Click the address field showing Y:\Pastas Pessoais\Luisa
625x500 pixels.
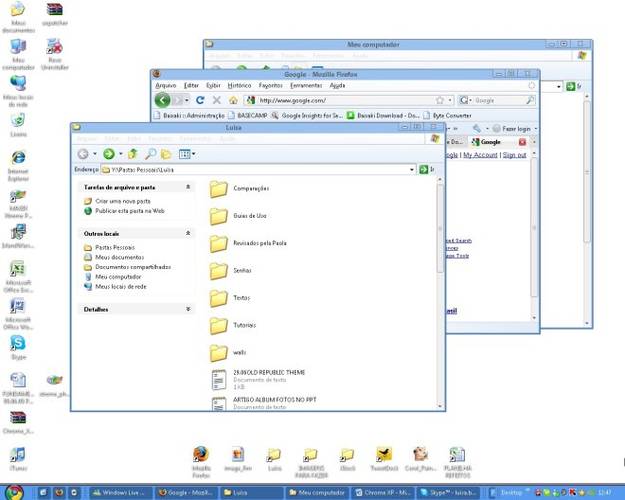257,170
